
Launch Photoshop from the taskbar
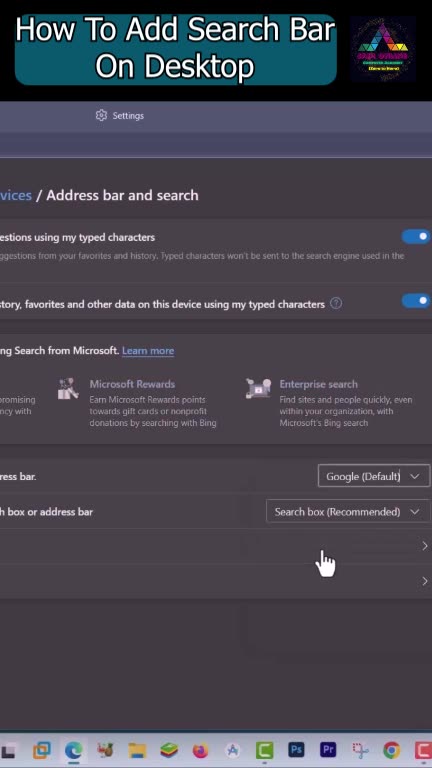coord(296,750)
